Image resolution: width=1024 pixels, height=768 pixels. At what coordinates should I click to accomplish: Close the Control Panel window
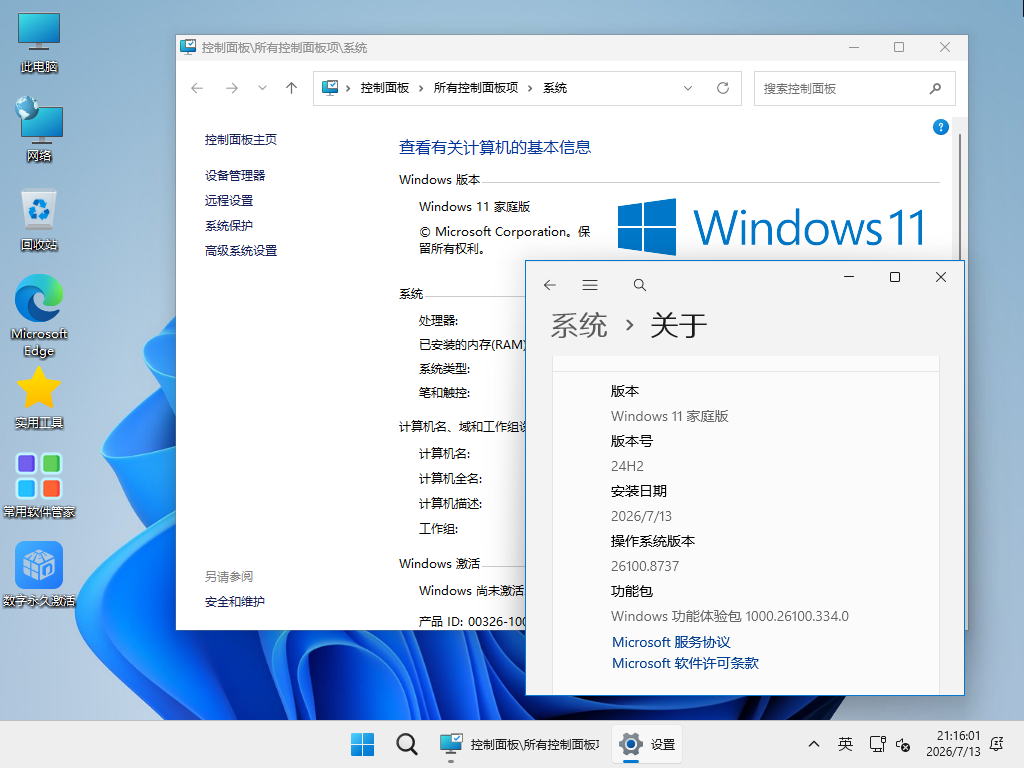click(x=944, y=47)
